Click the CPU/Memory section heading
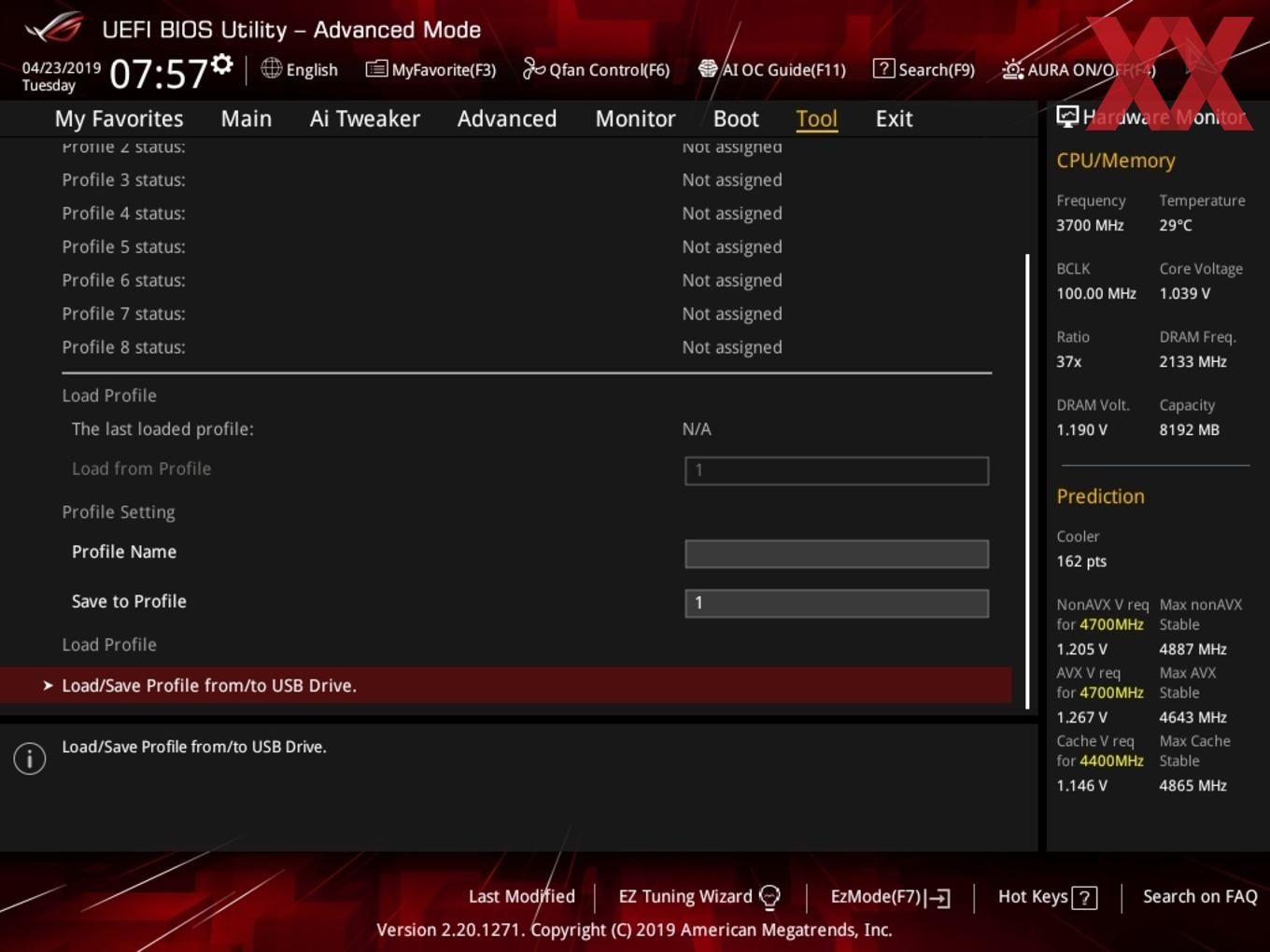1270x952 pixels. coord(1115,161)
